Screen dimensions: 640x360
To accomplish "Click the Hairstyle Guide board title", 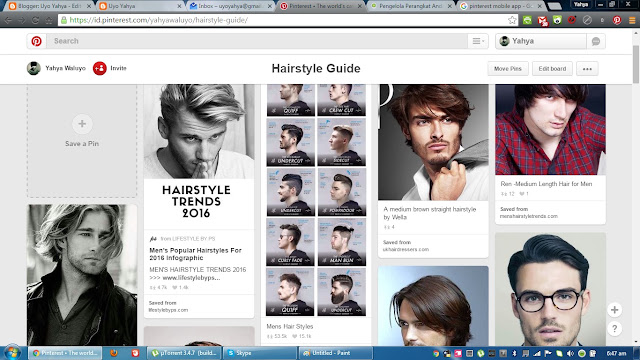I will tap(316, 68).
